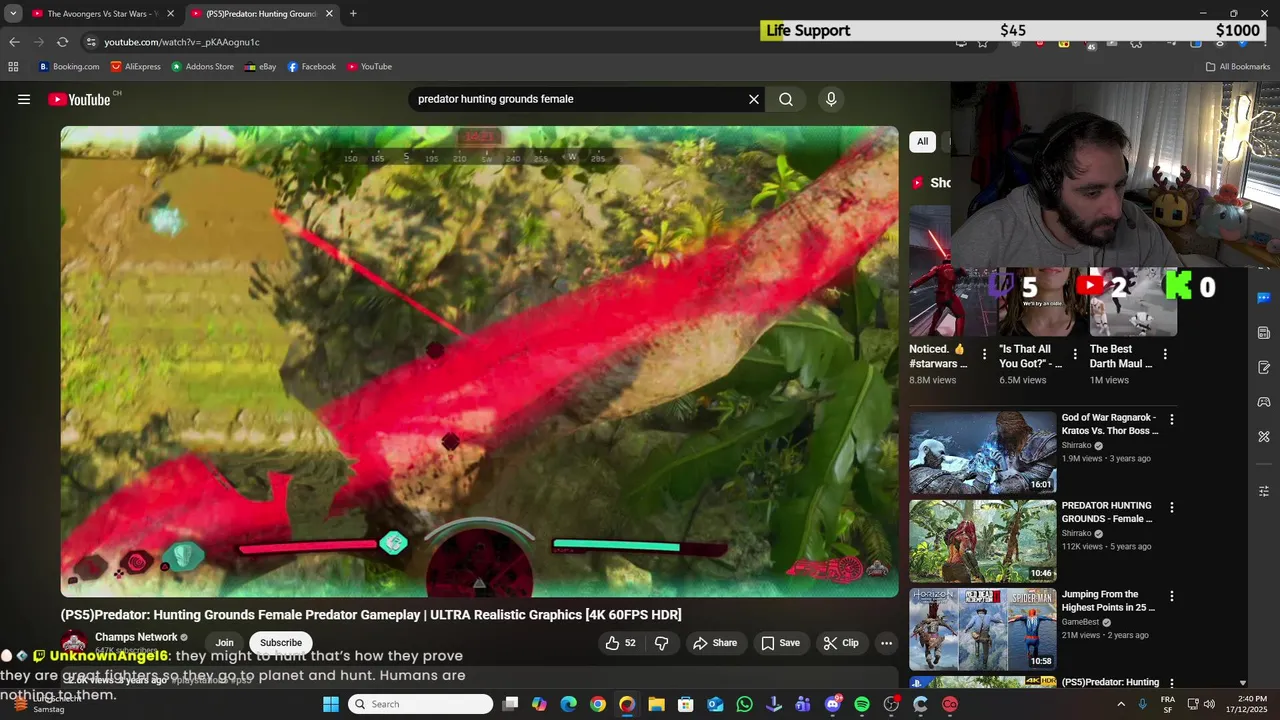The height and width of the screenshot is (720, 1280).
Task: Clear the YouTube search box text
Action: pyautogui.click(x=754, y=99)
